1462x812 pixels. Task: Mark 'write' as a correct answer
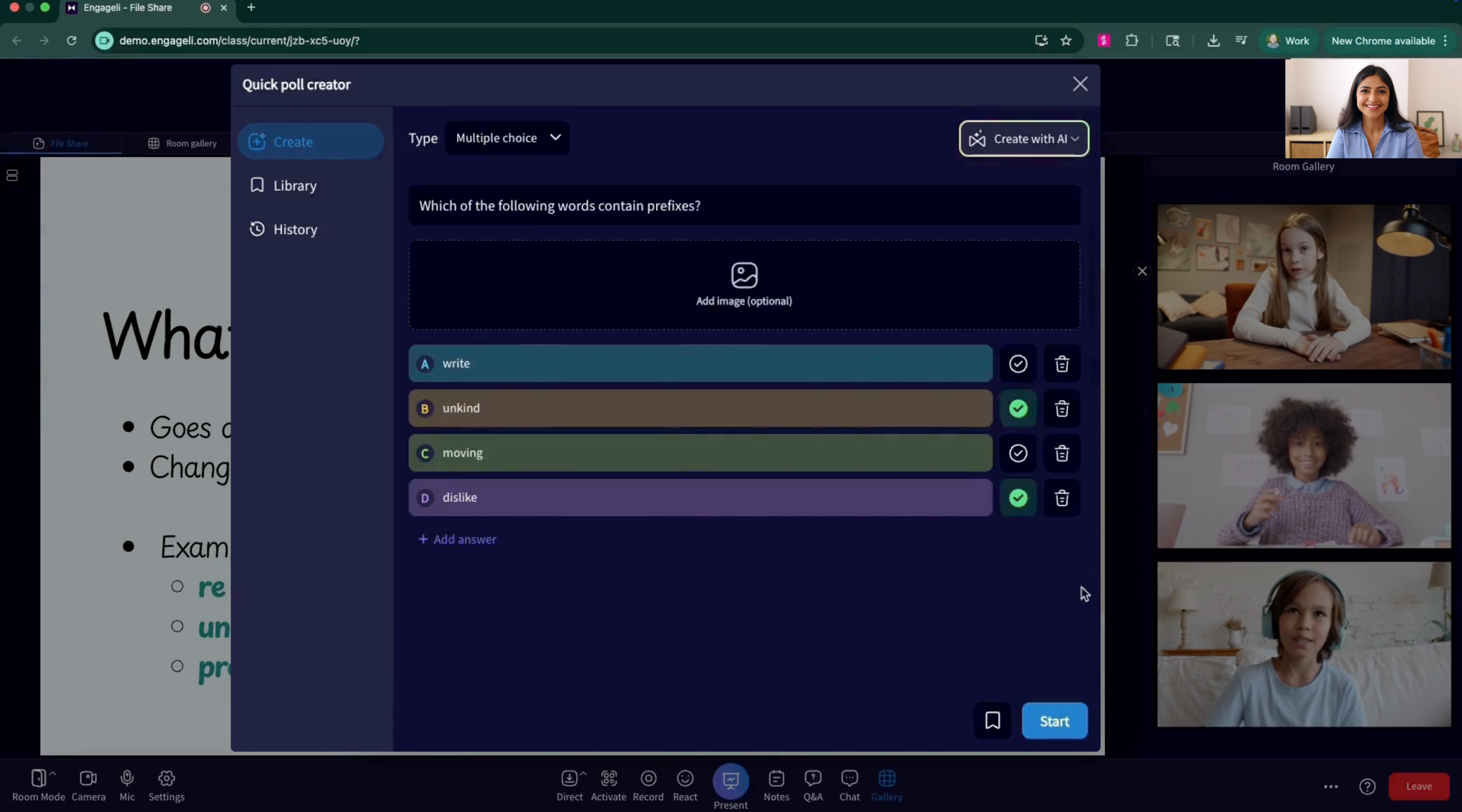pos(1018,364)
